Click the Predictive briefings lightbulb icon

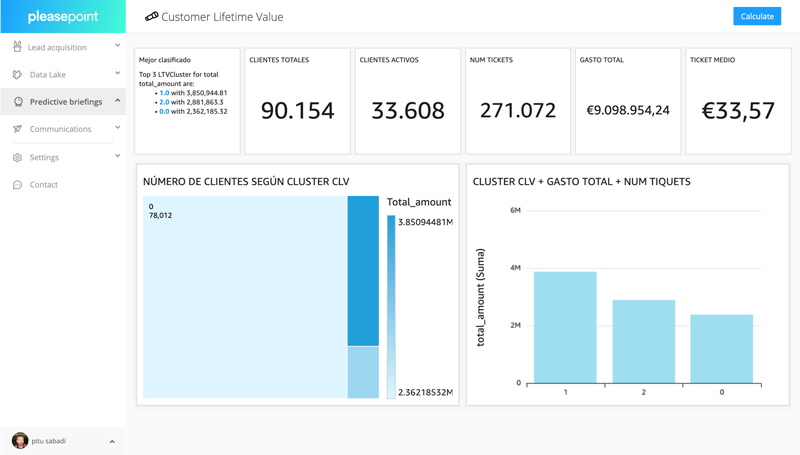18,102
